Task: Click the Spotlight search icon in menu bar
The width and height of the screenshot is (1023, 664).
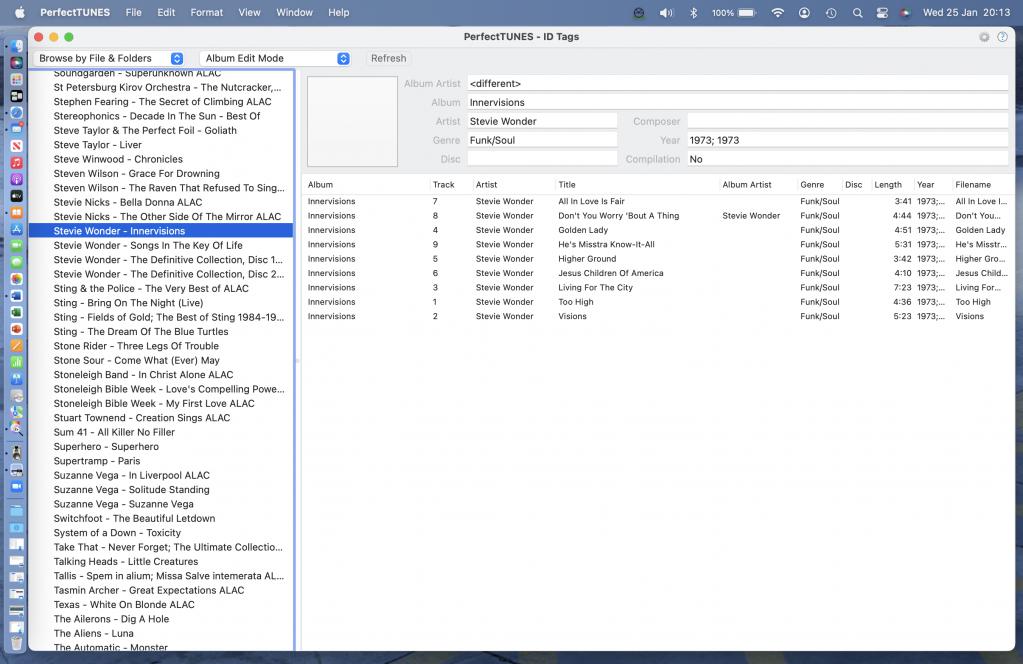Action: 857,13
